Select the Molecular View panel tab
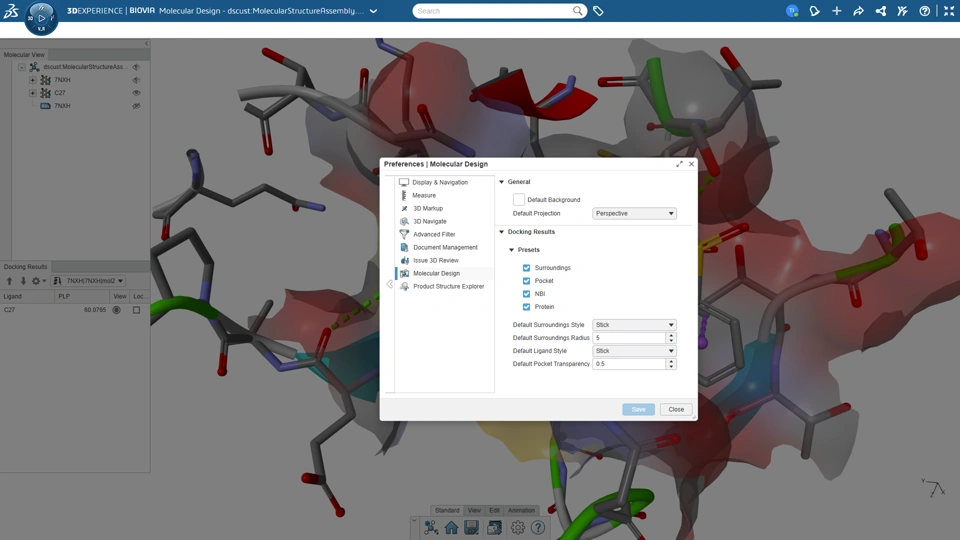This screenshot has height=540, width=960. coord(24,54)
